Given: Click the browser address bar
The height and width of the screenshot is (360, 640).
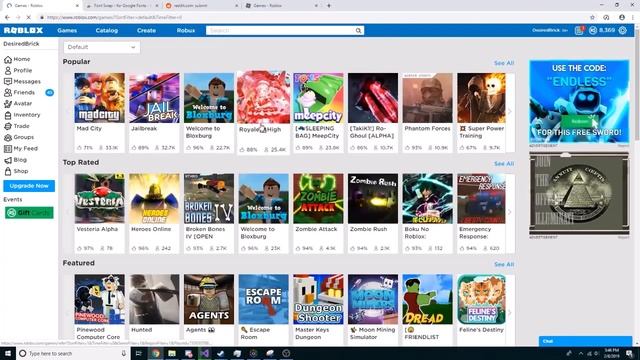Looking at the screenshot, I should pyautogui.click(x=314, y=18).
